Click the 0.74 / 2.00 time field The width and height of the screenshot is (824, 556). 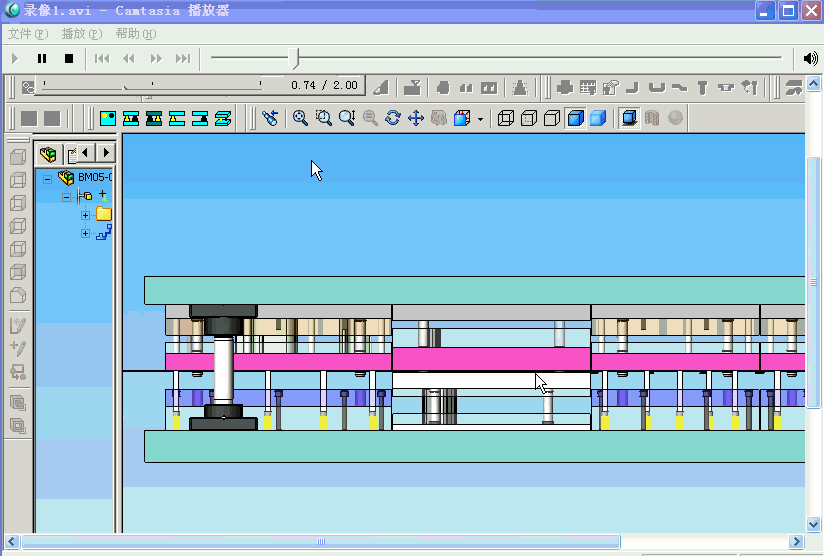pos(324,85)
